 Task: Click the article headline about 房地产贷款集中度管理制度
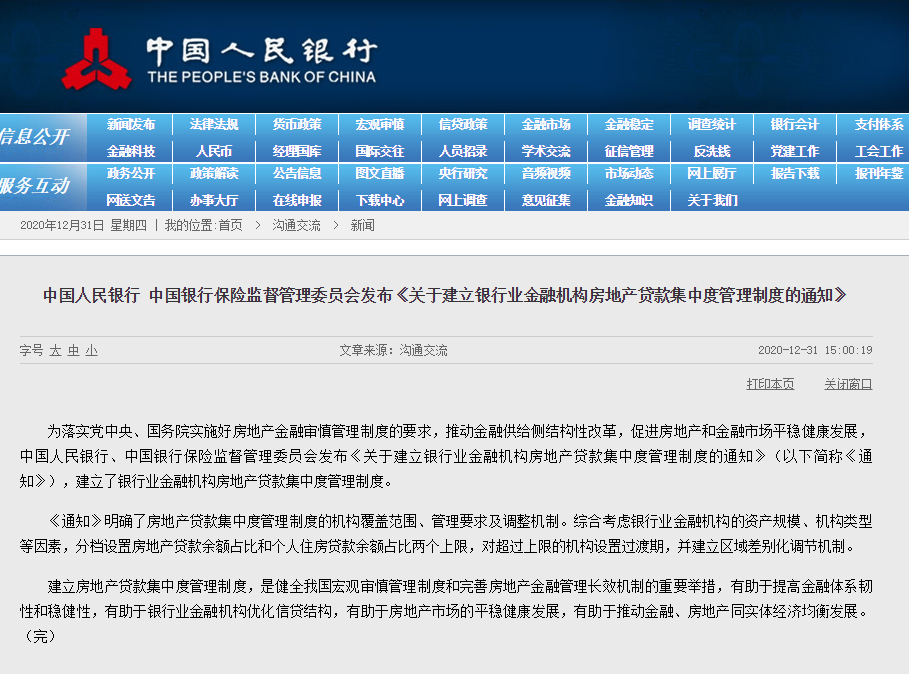(x=445, y=296)
